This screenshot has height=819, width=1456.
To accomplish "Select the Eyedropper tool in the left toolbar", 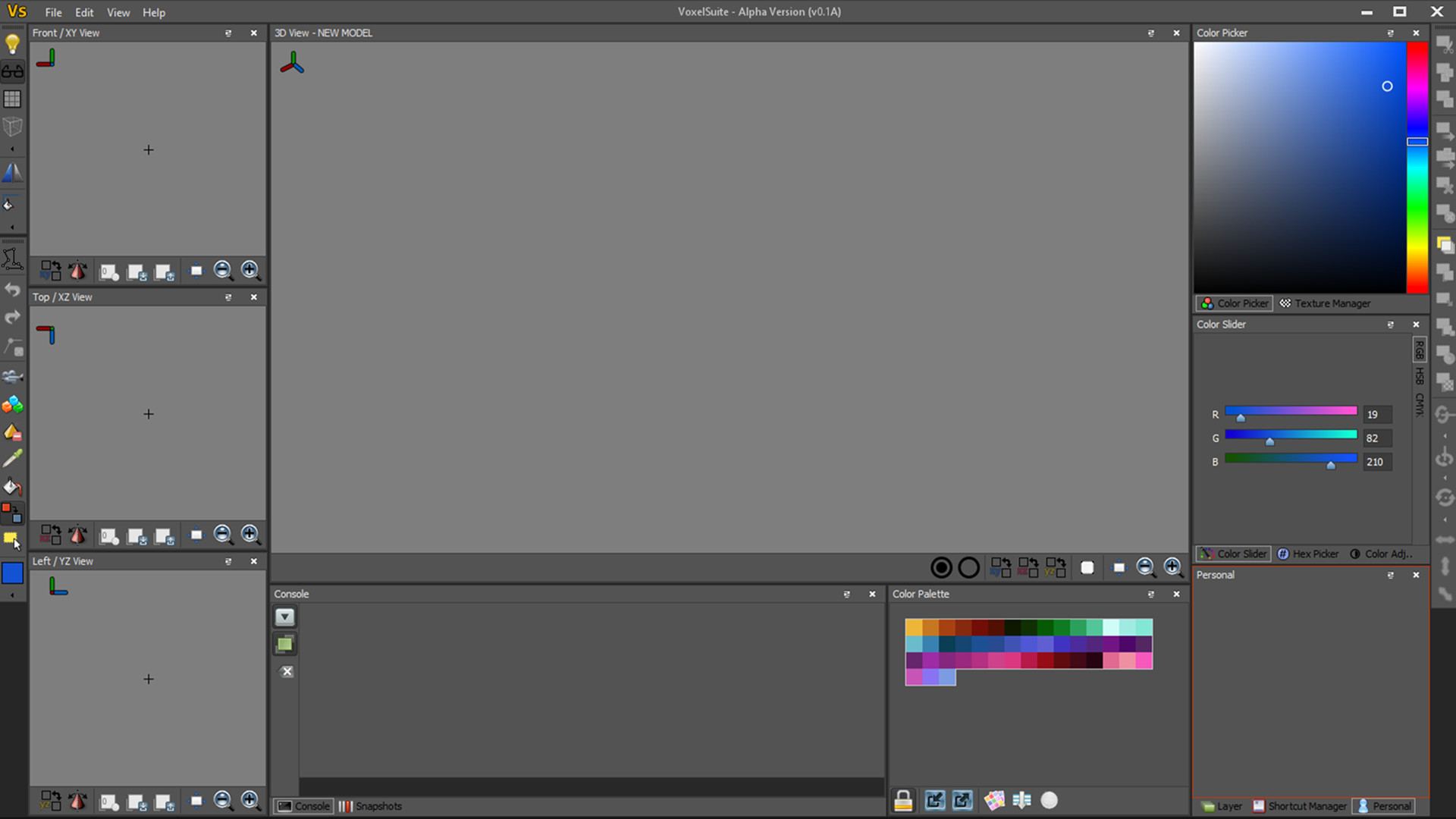I will pos(13,458).
